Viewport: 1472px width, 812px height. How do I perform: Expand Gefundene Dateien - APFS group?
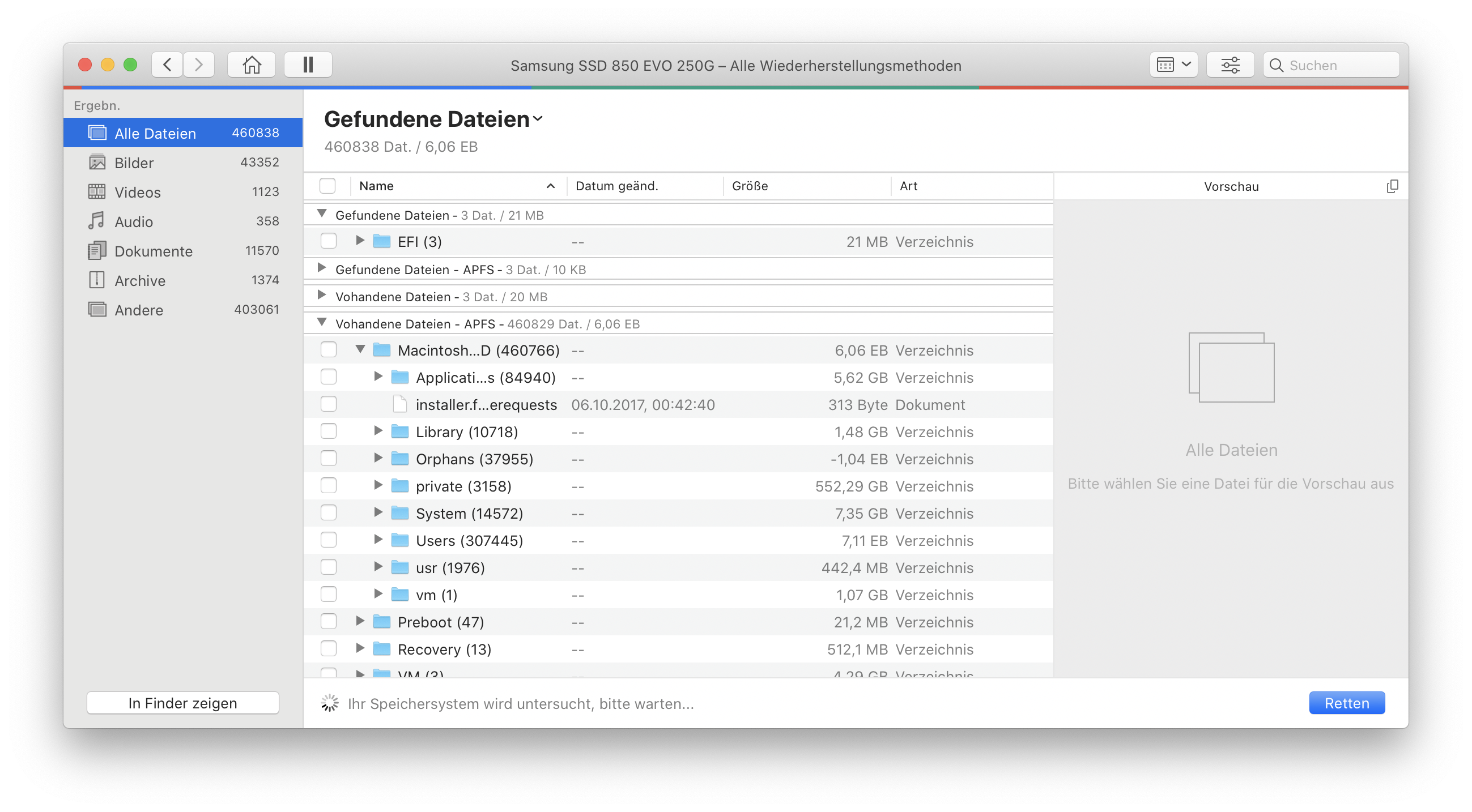(322, 268)
